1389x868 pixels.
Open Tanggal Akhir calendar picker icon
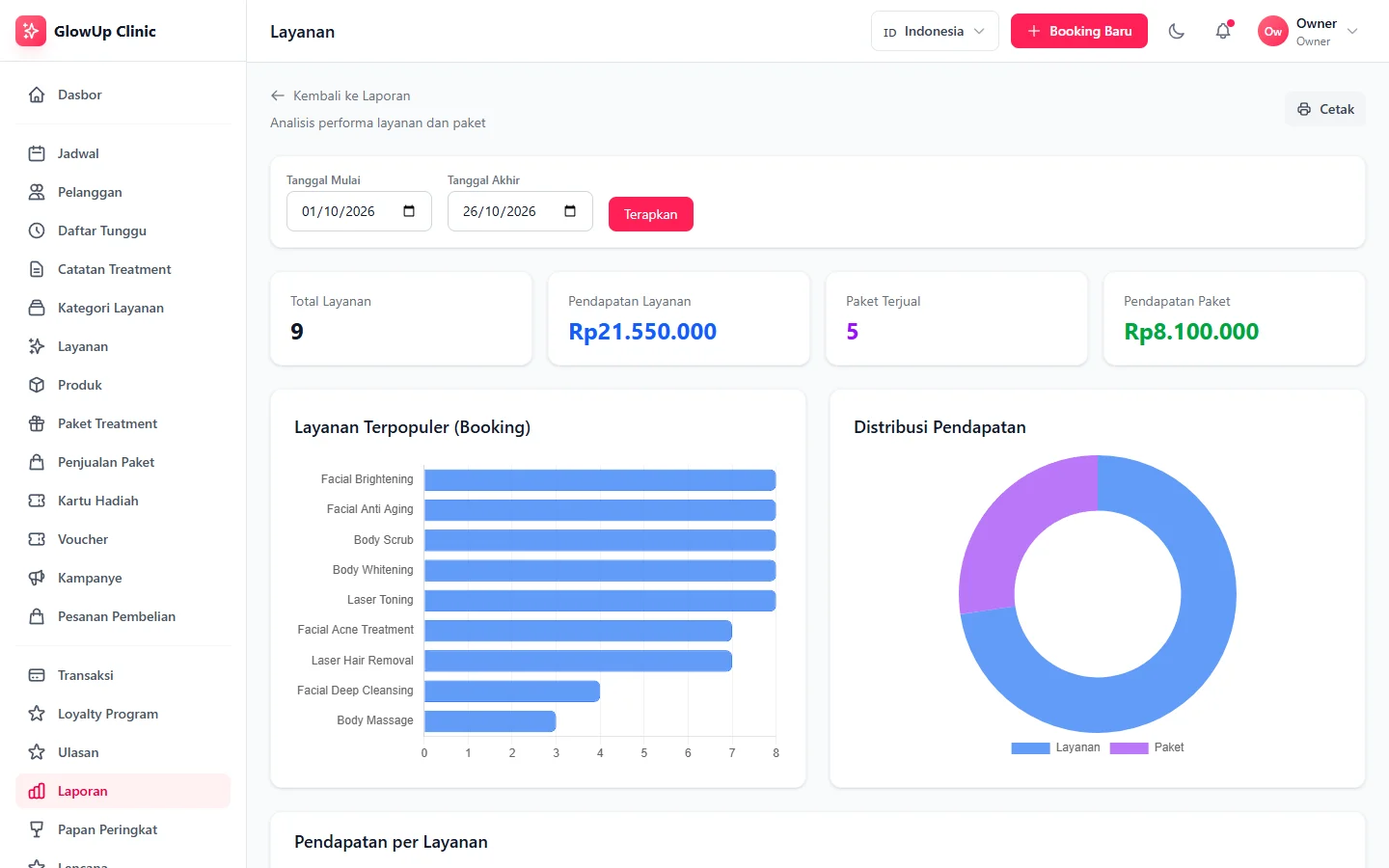pos(570,211)
